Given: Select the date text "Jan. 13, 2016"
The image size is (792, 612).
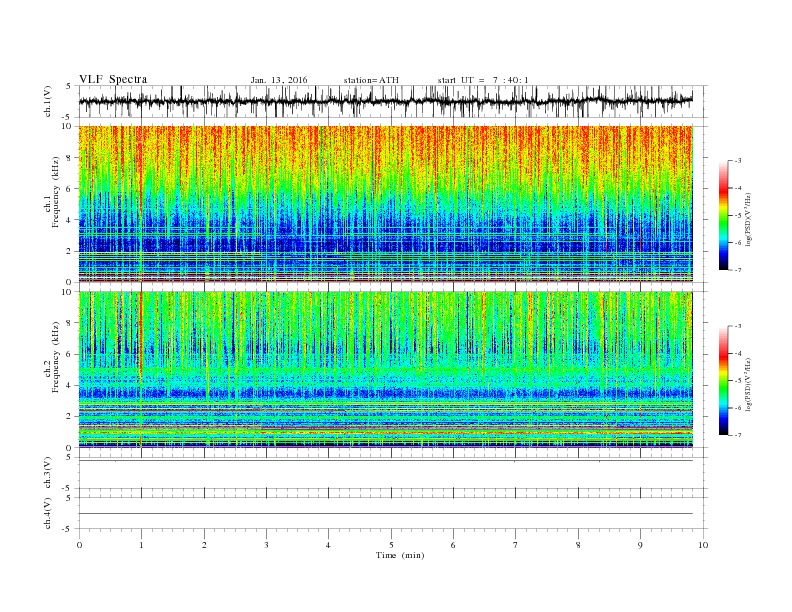Looking at the screenshot, I should point(279,80).
